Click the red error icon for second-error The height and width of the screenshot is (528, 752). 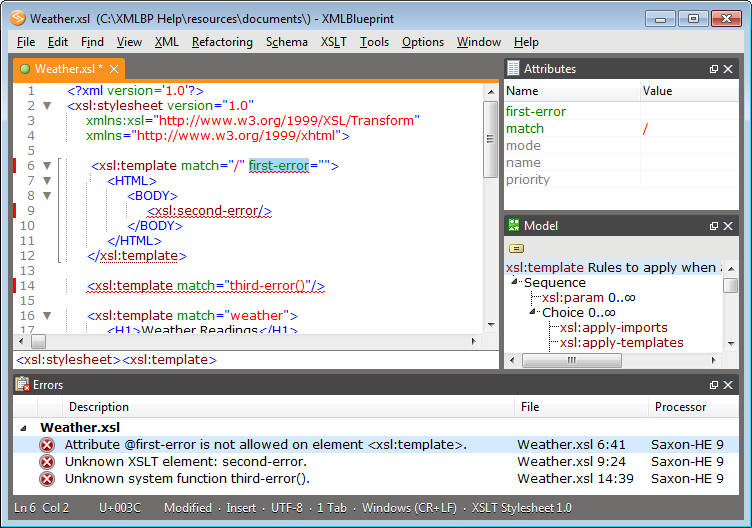click(x=47, y=462)
